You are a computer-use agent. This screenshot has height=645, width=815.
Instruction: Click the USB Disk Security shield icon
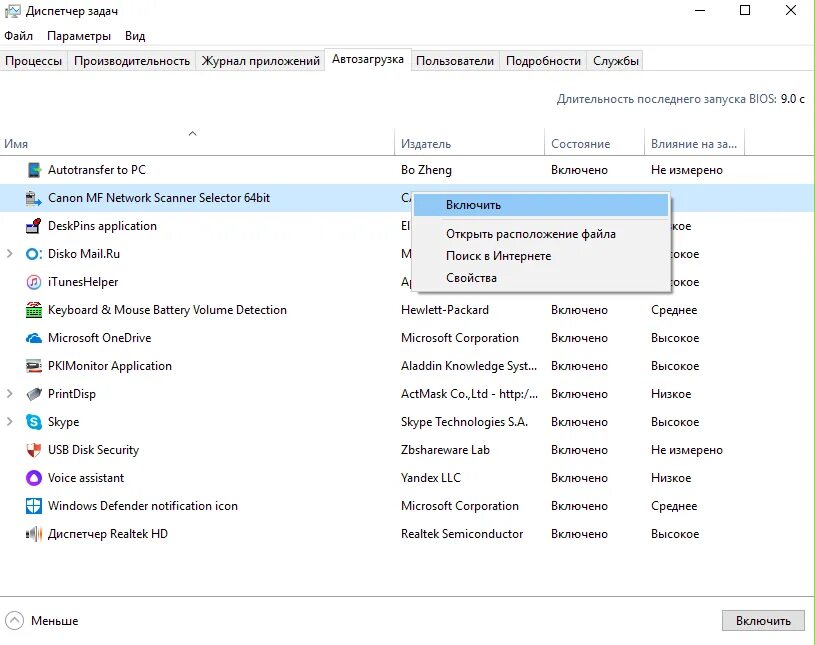click(34, 450)
